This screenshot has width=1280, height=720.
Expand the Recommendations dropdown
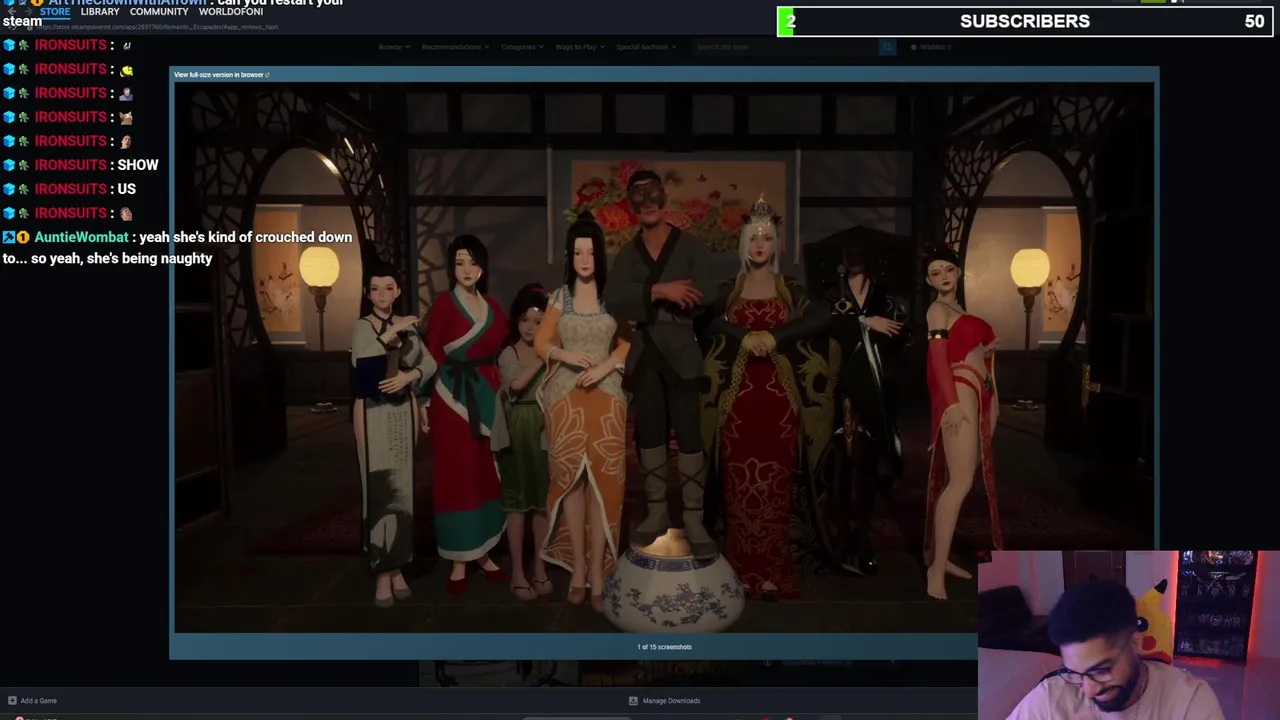click(x=455, y=47)
